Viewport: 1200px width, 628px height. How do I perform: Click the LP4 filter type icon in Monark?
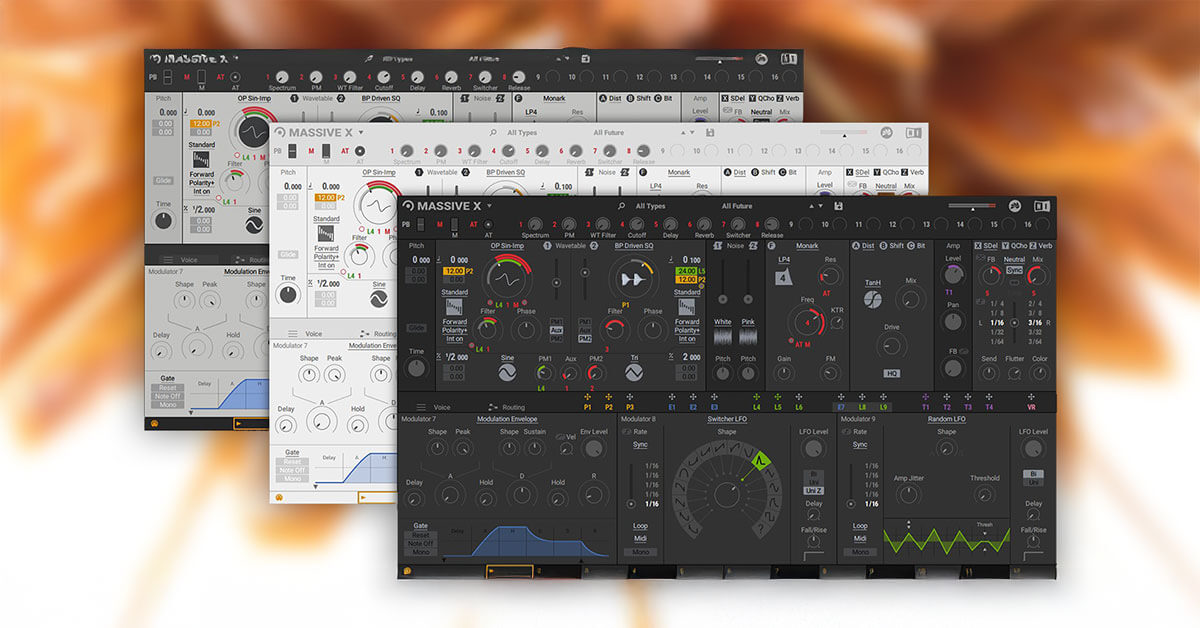(784, 277)
